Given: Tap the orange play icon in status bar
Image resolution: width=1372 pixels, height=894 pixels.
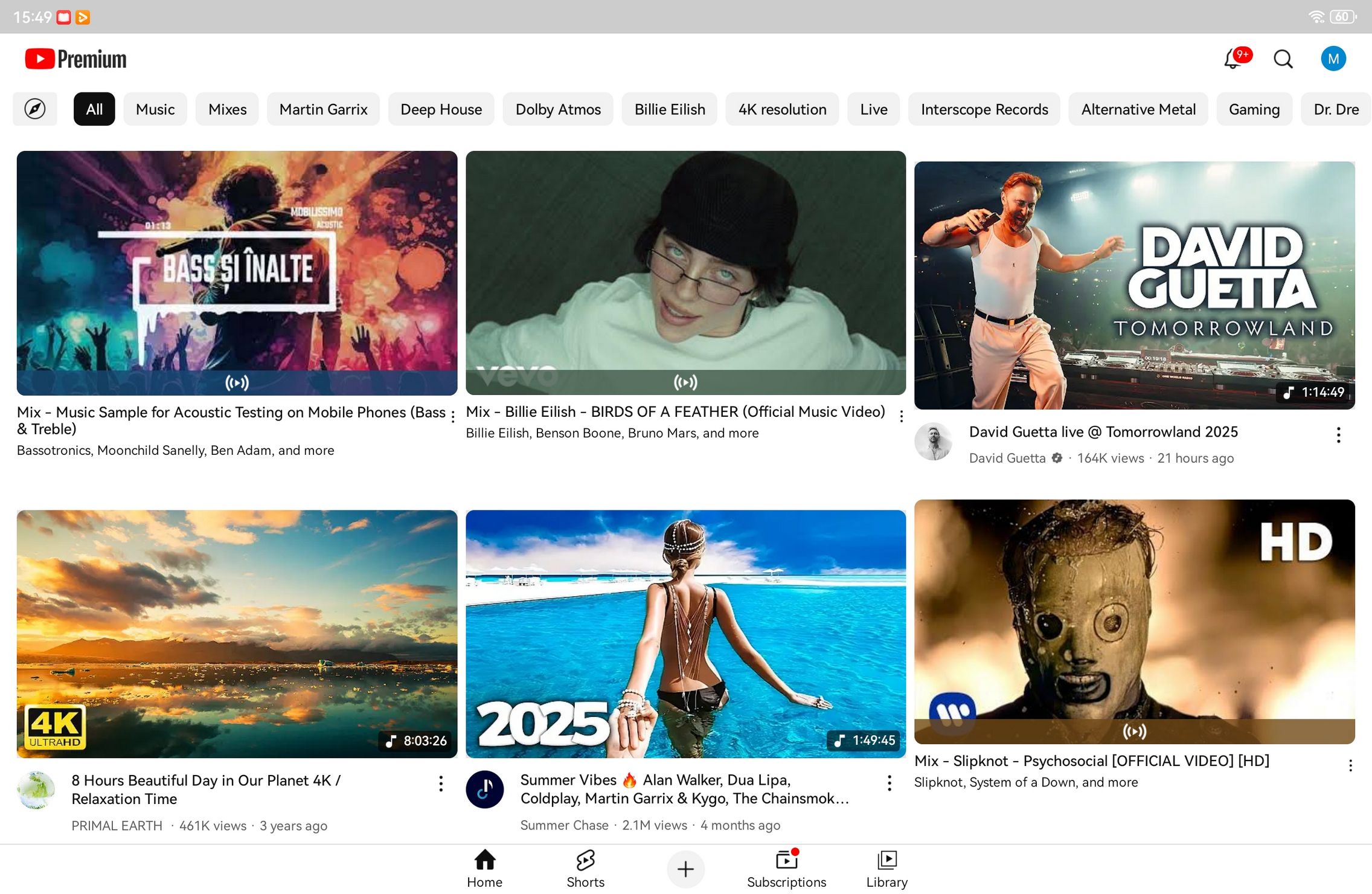Looking at the screenshot, I should [83, 17].
